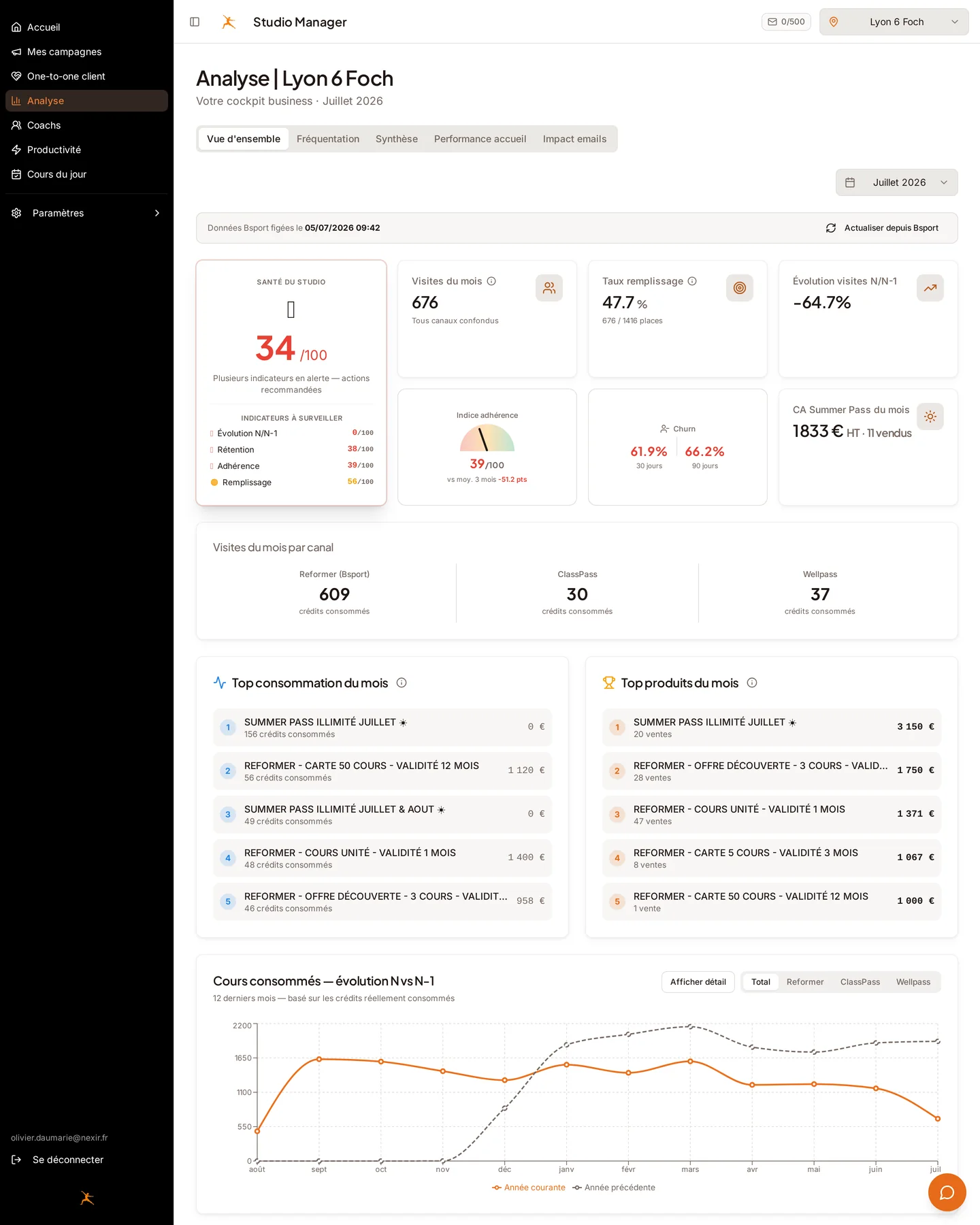The image size is (980, 1225).
Task: Click the refresh icon beside Actualiser
Action: (x=831, y=228)
